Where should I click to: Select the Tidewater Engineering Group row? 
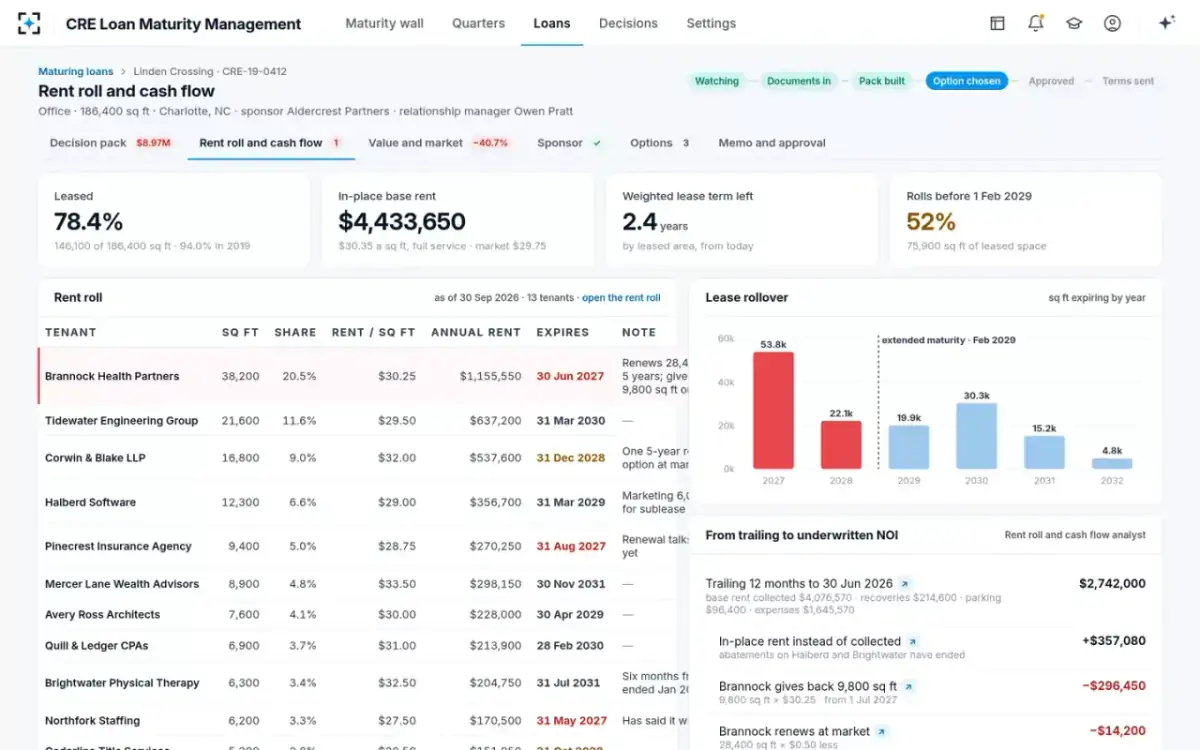pyautogui.click(x=357, y=421)
